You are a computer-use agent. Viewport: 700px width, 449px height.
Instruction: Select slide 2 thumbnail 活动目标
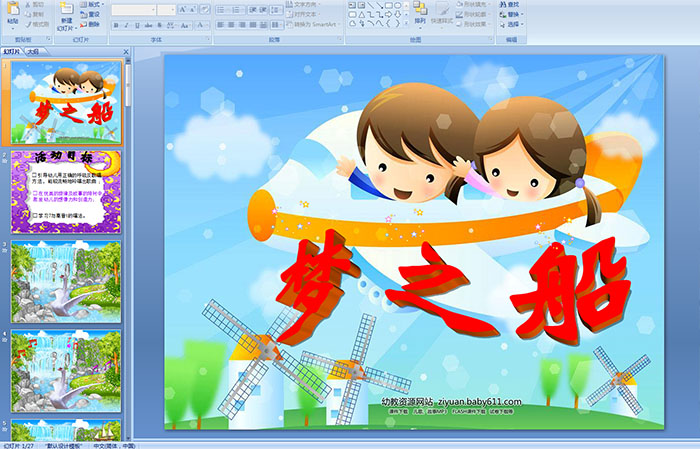pos(66,192)
